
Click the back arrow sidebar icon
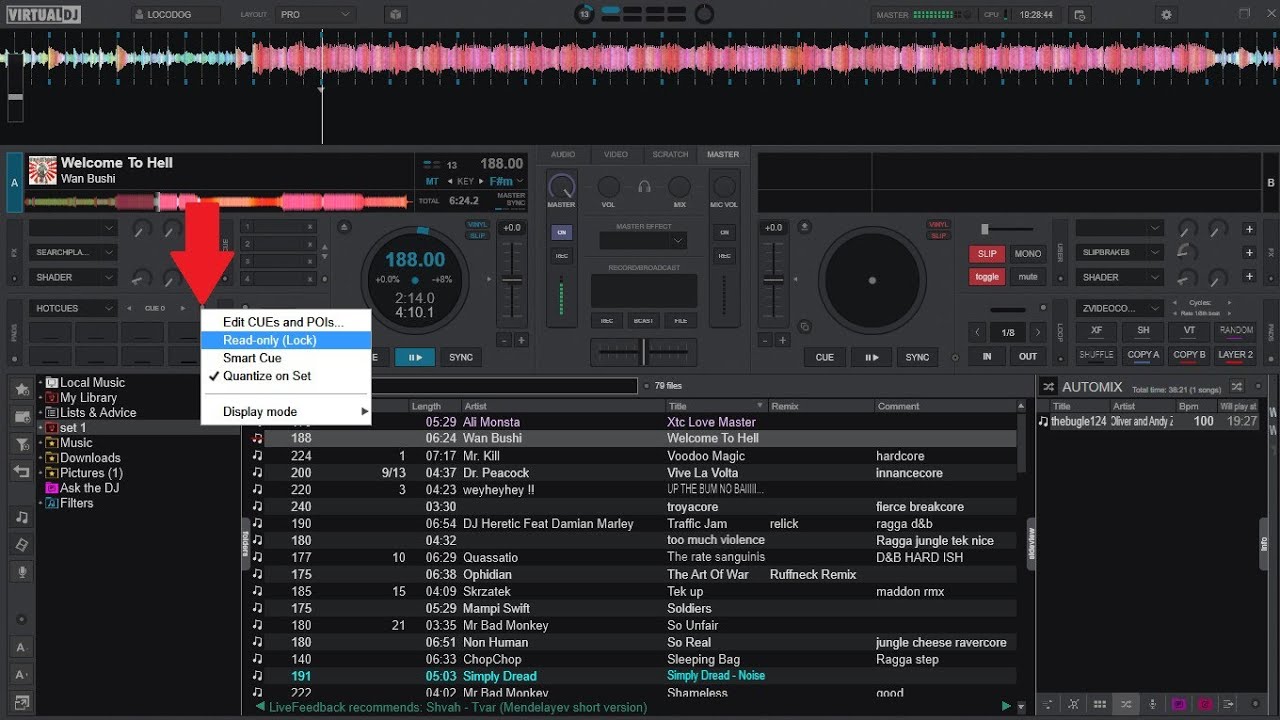click(21, 471)
